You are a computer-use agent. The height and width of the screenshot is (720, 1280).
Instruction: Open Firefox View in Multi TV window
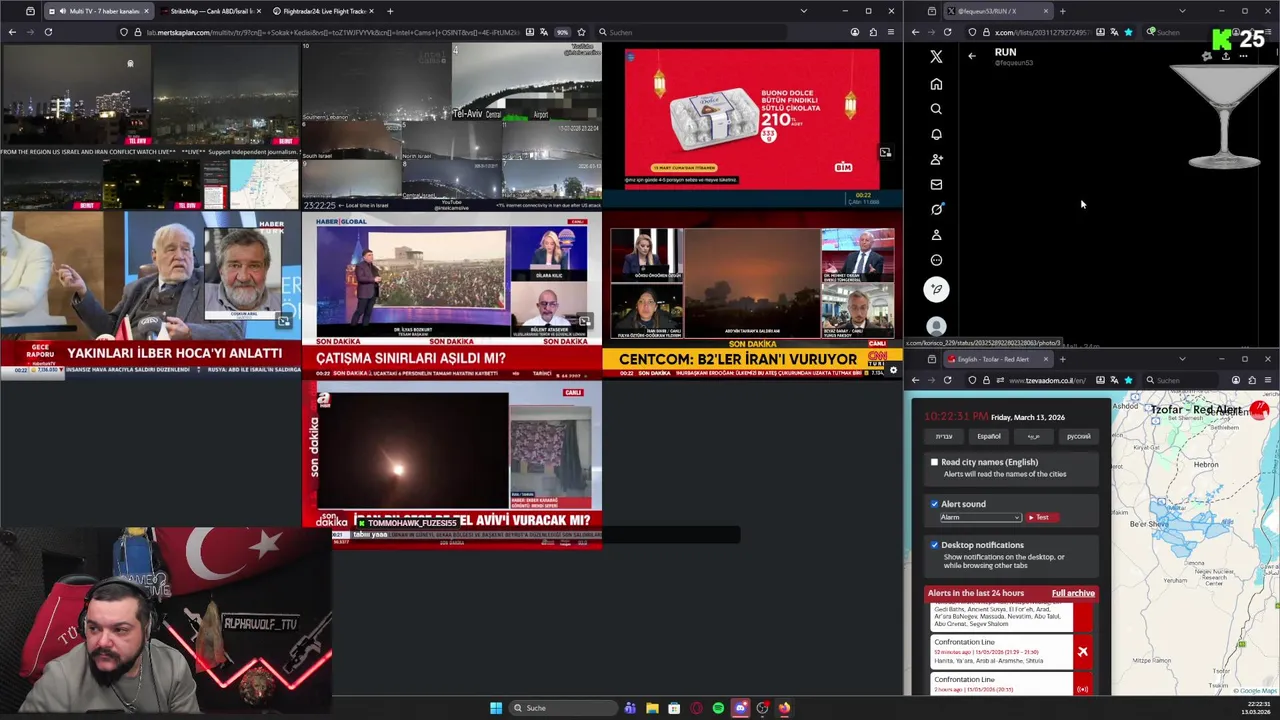pyautogui.click(x=30, y=11)
